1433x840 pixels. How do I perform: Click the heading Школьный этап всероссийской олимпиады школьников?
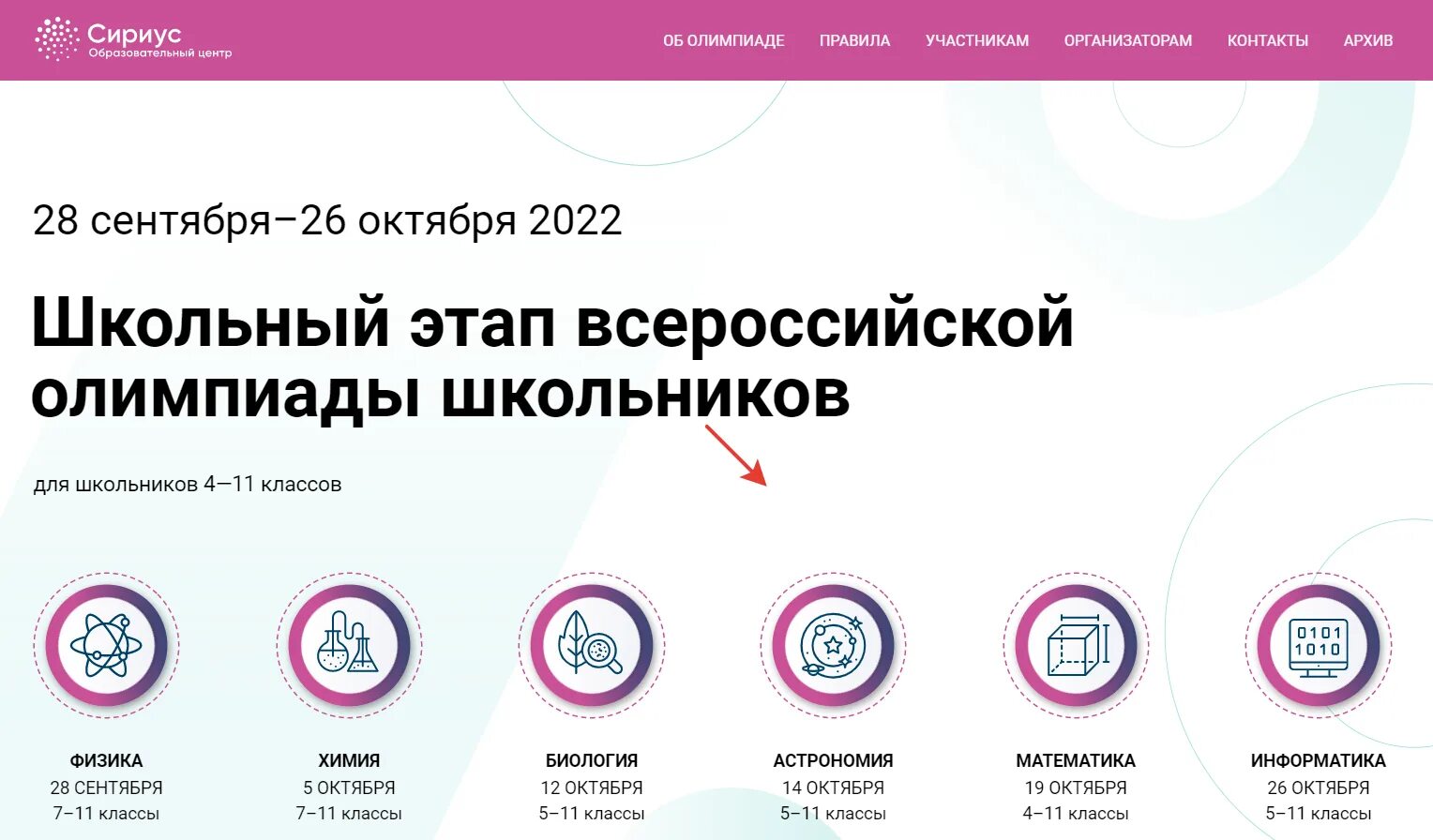(552, 359)
